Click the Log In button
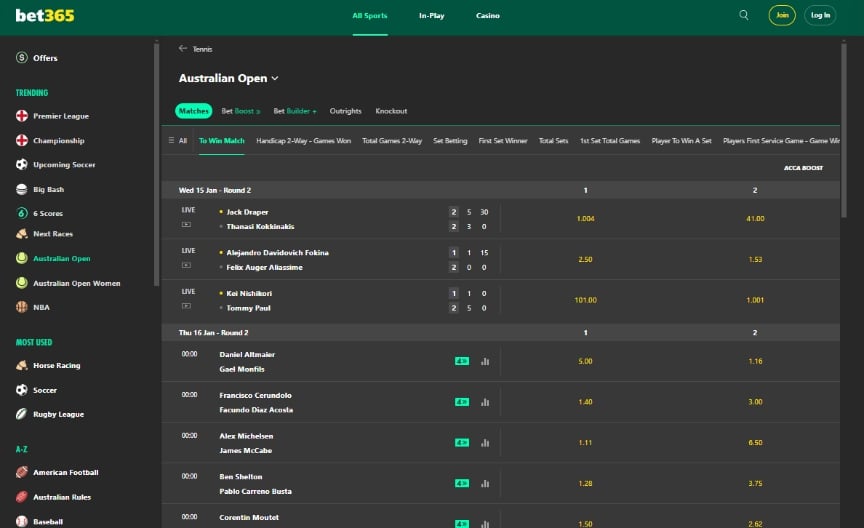This screenshot has width=864, height=528. 820,15
